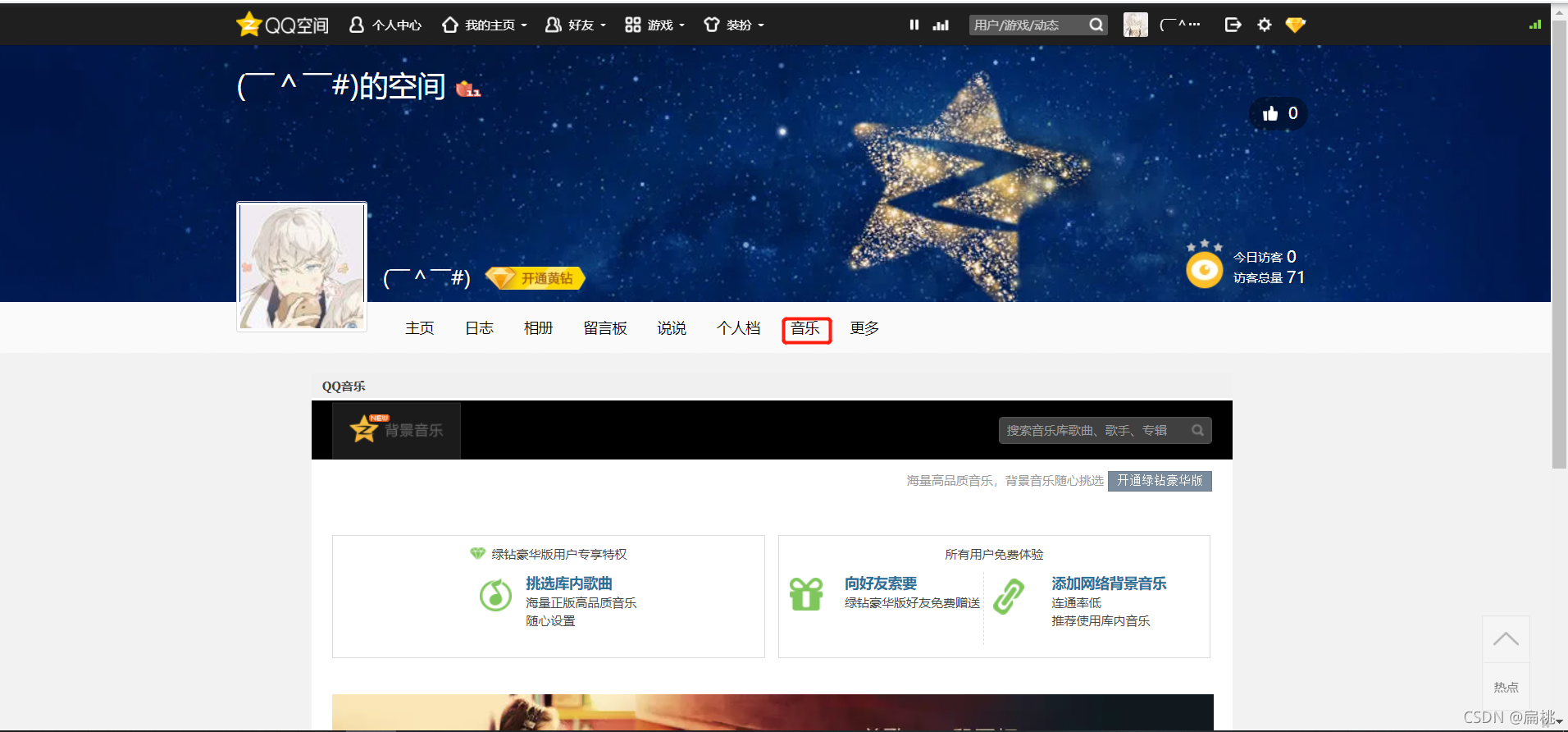Open the settings gear icon
The height and width of the screenshot is (732, 1568).
pyautogui.click(x=1265, y=25)
